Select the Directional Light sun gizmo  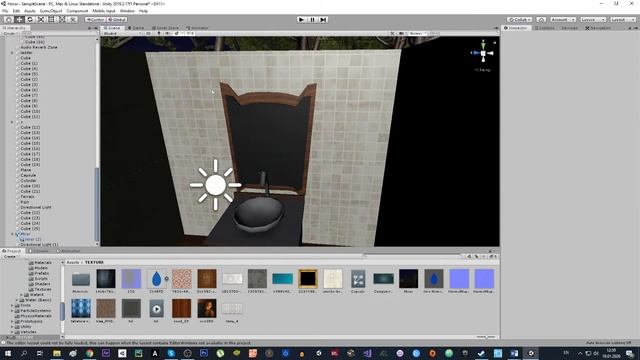coord(215,185)
